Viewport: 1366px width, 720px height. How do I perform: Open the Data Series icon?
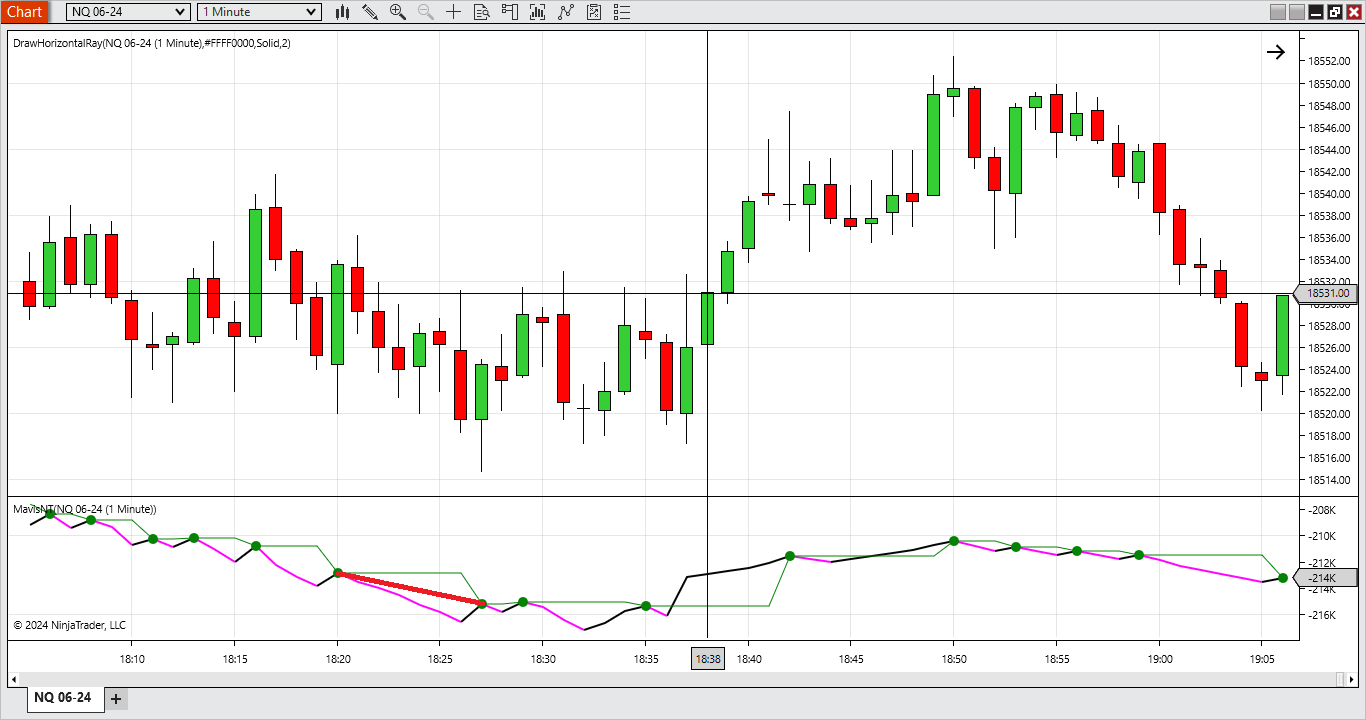point(538,12)
